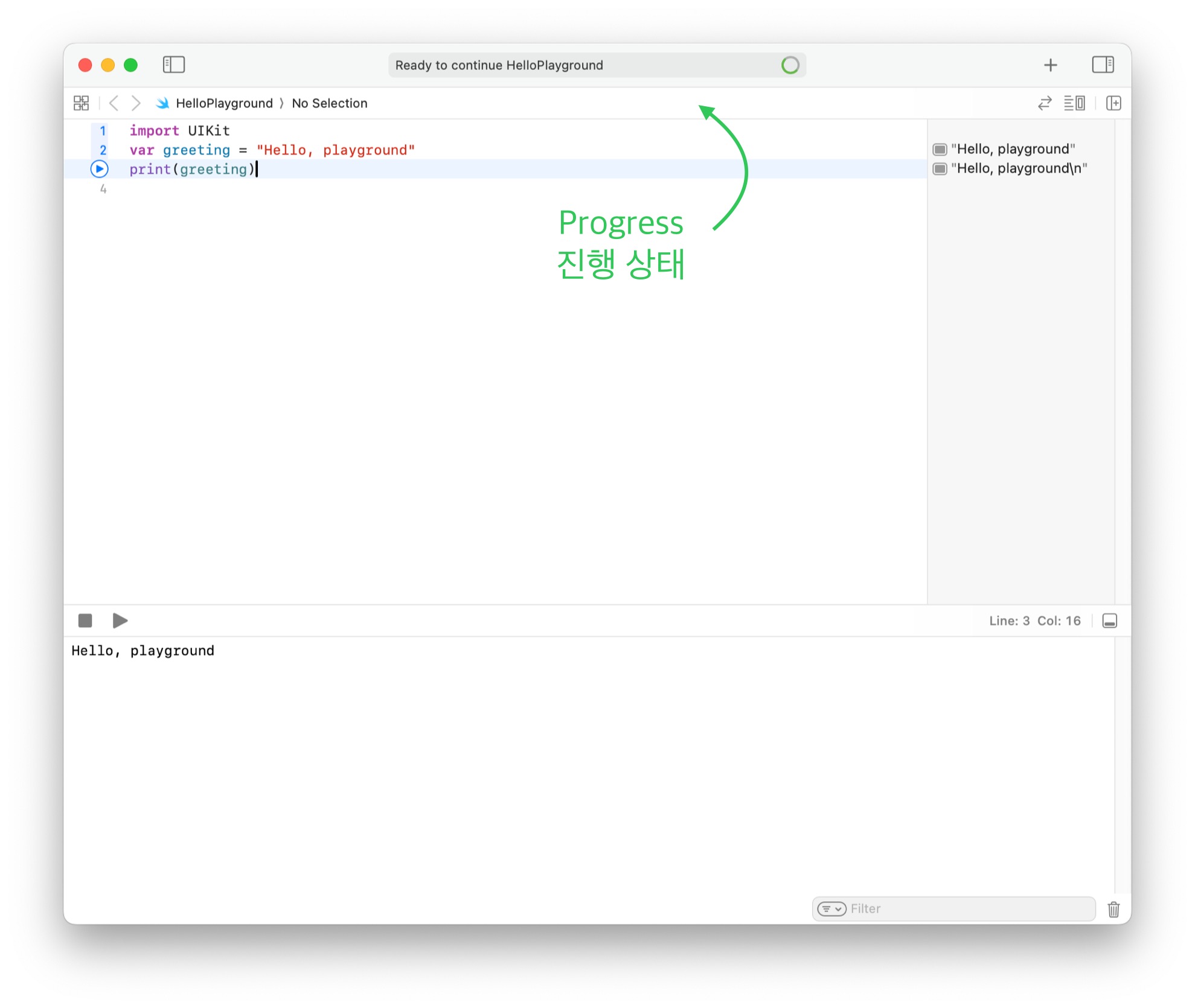Viewport: 1195px width, 1008px height.
Task: Click the plus Library button
Action: 1050,65
